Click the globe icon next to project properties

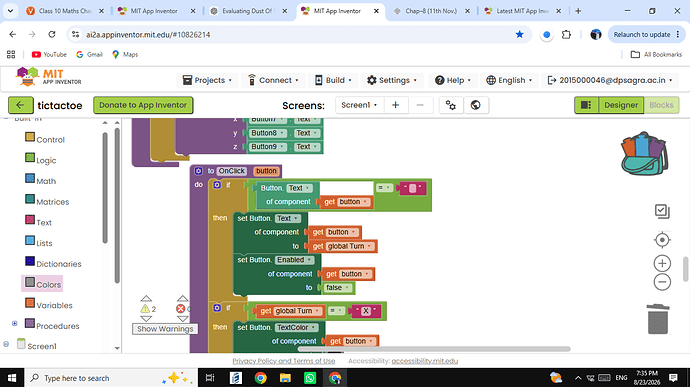click(x=475, y=105)
